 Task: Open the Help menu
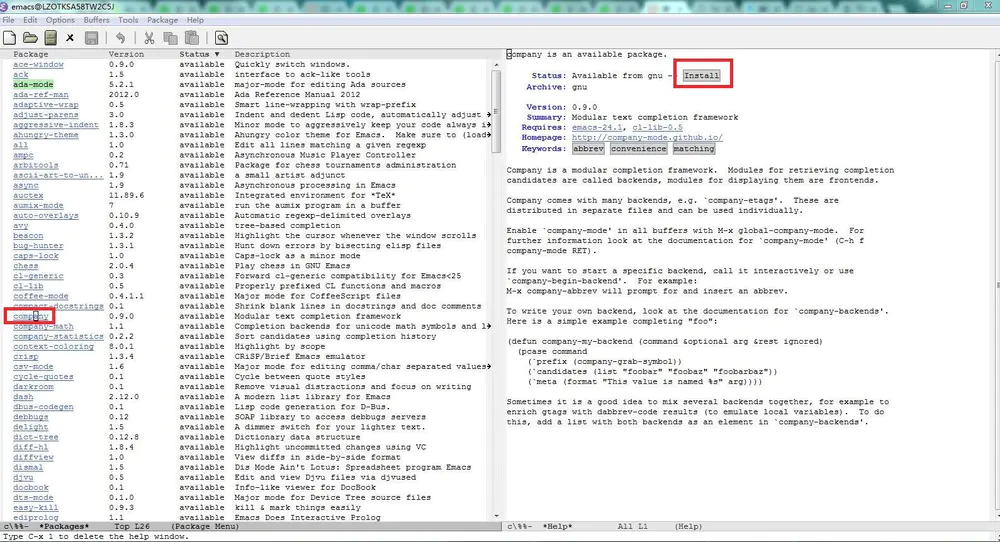click(195, 20)
